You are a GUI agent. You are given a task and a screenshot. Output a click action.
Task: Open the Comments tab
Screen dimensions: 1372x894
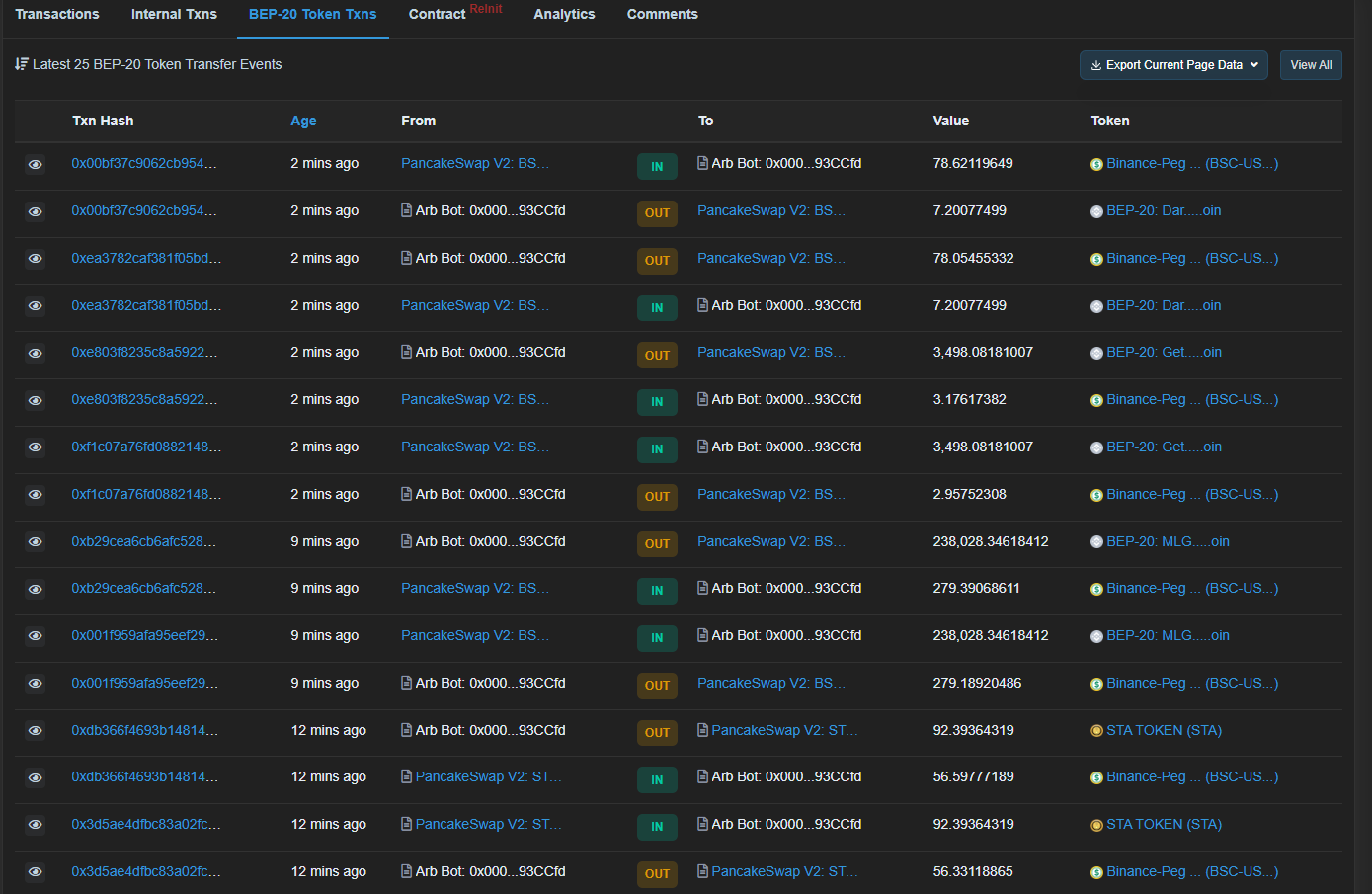(662, 14)
